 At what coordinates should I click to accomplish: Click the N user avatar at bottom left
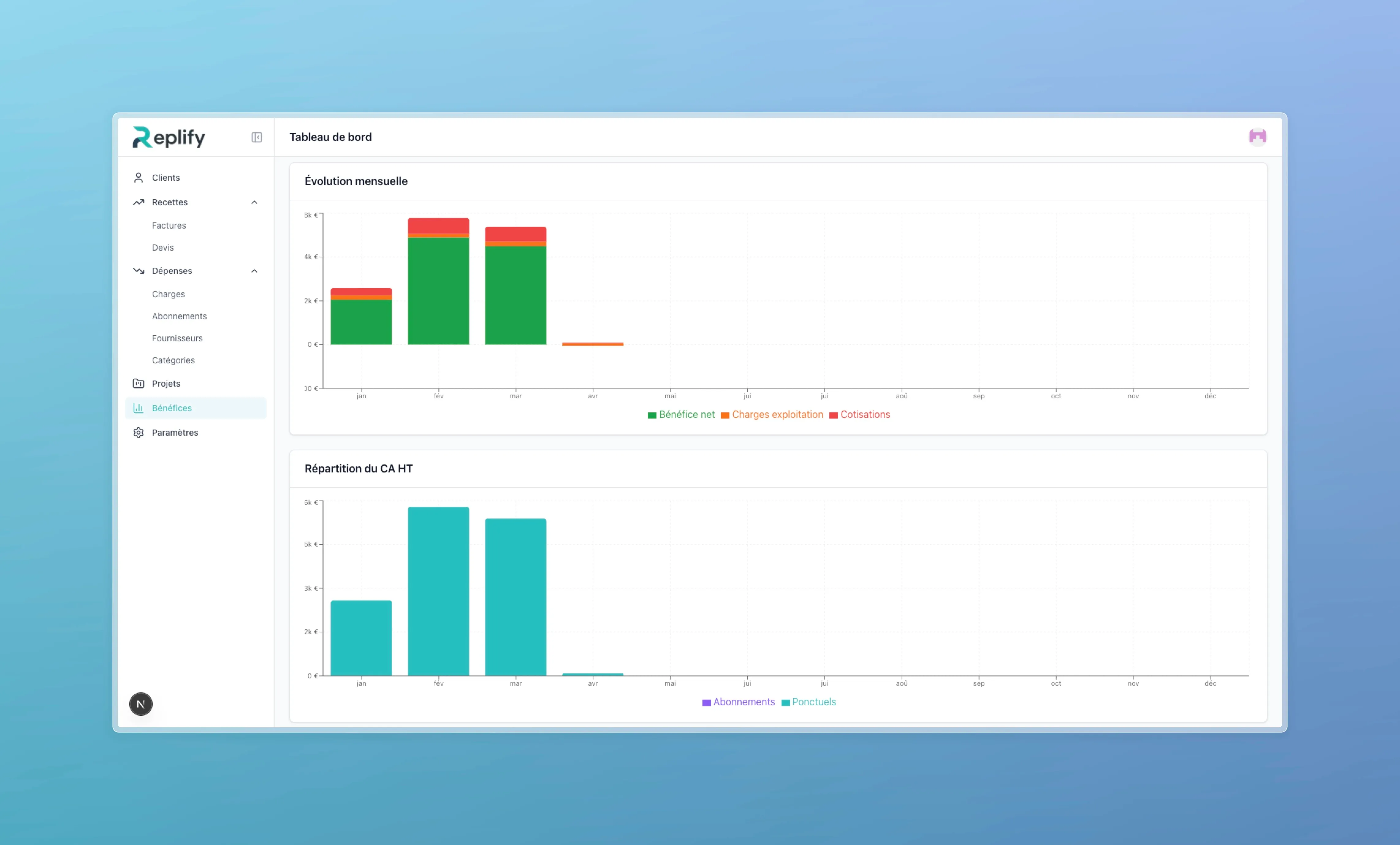coord(140,704)
